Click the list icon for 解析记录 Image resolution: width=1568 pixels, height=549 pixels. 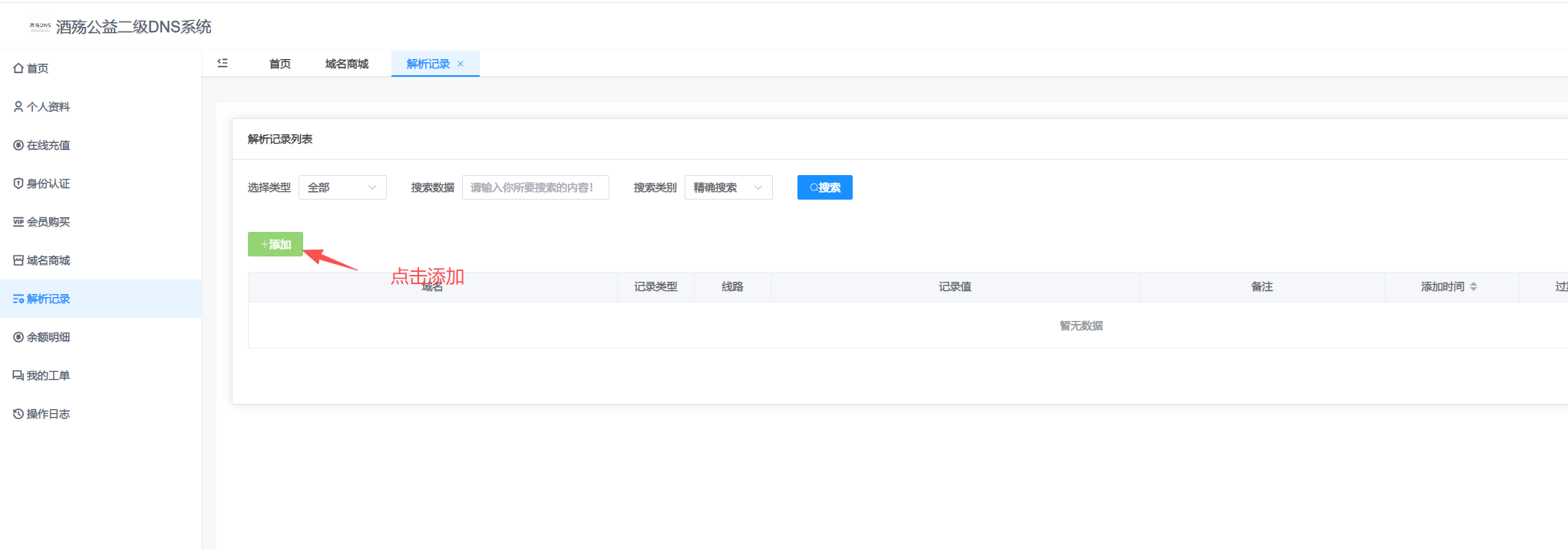click(x=18, y=299)
